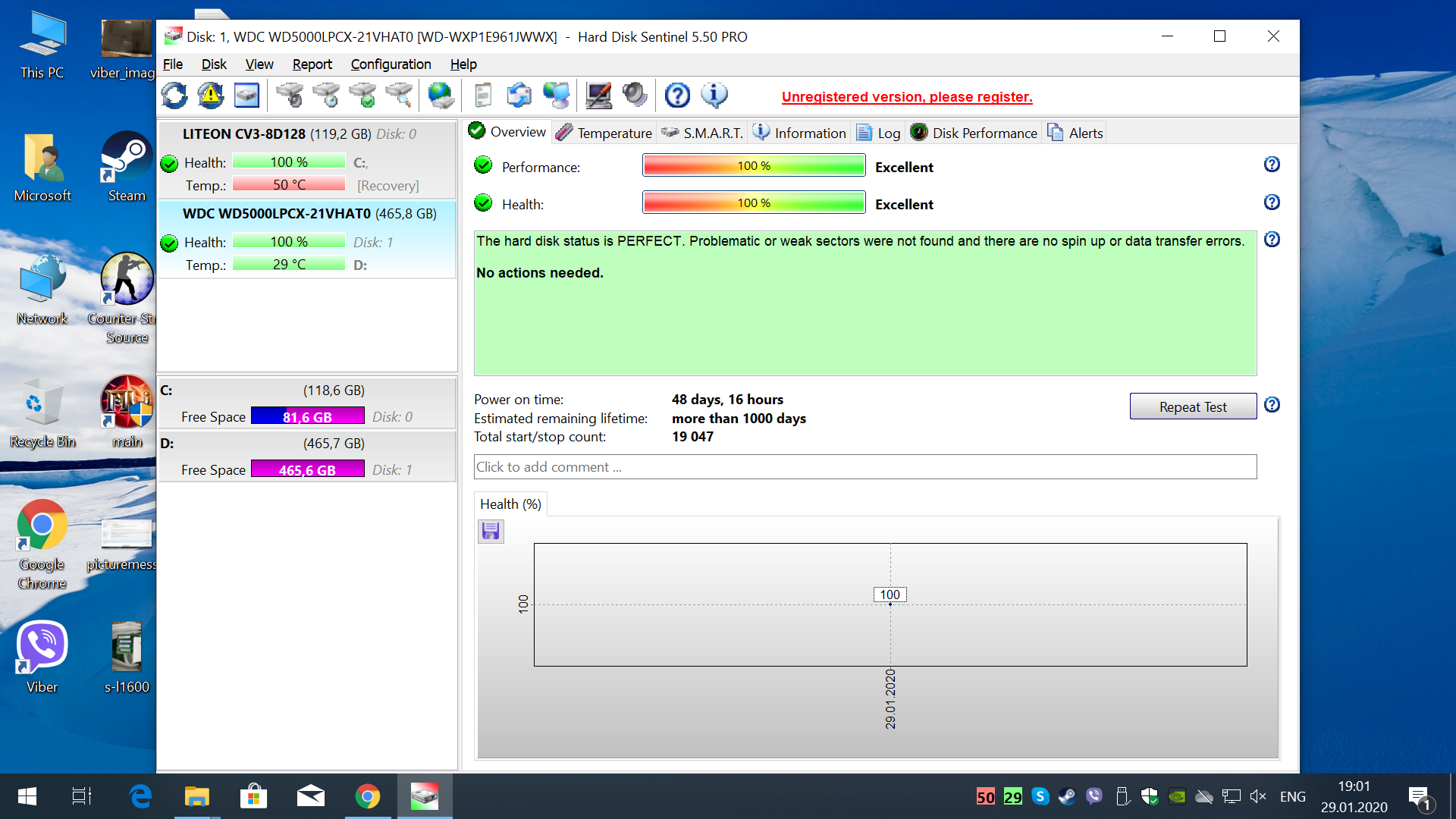This screenshot has width=1456, height=819.
Task: Open the Disk Performance tab
Action: pyautogui.click(x=974, y=133)
